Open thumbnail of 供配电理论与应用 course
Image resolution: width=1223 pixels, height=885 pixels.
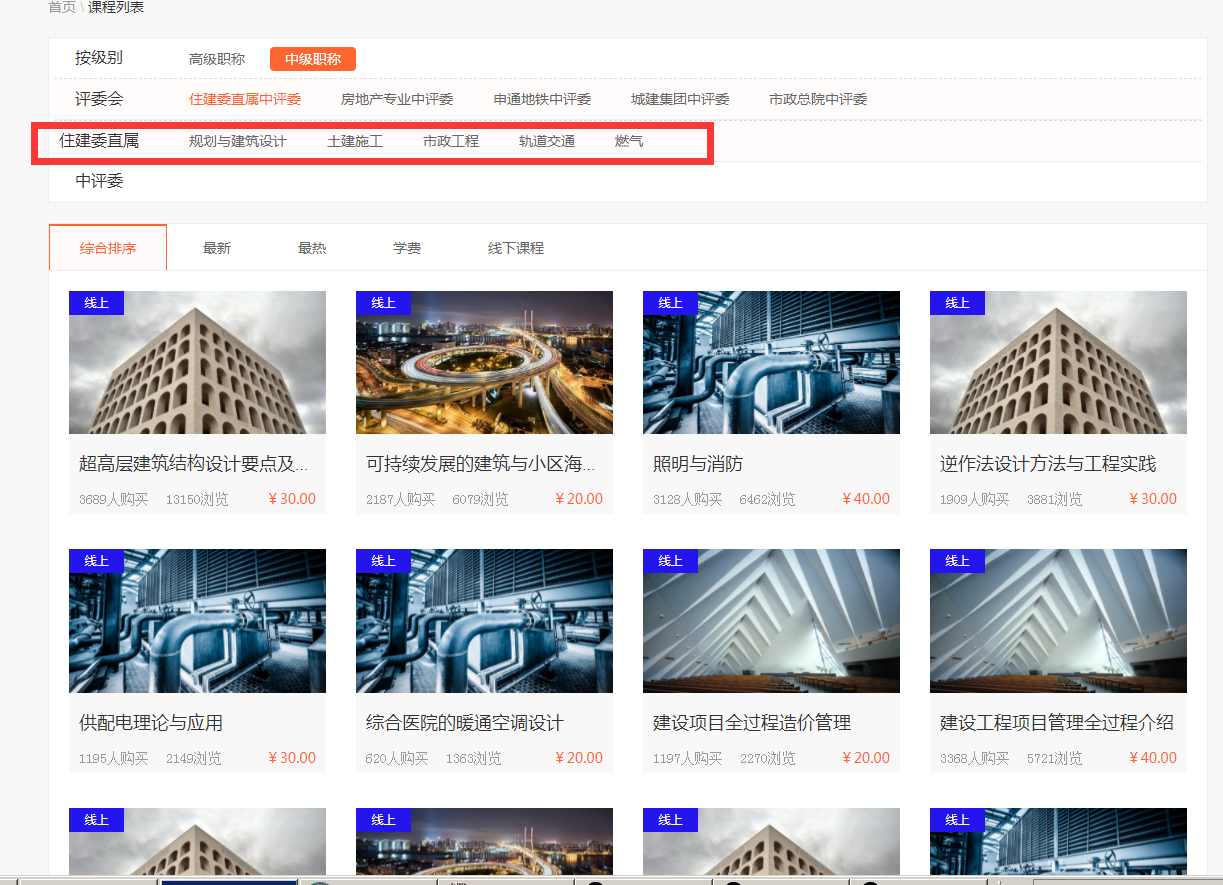point(197,621)
